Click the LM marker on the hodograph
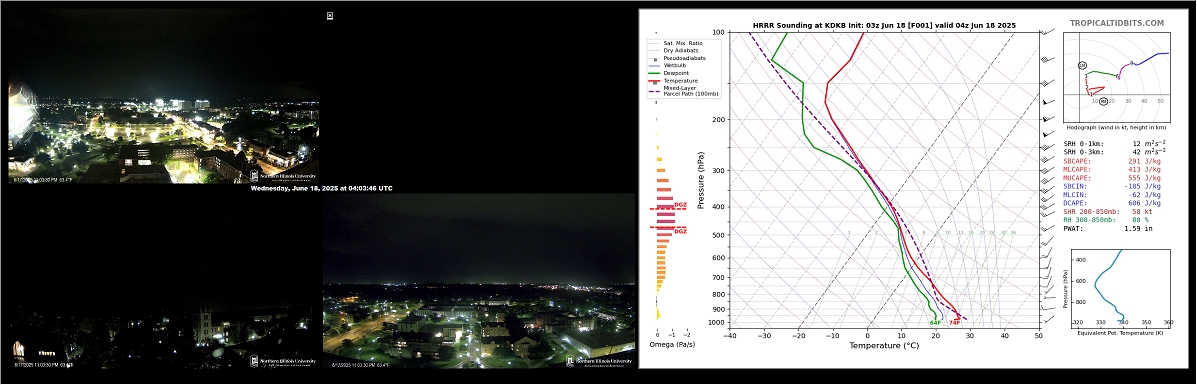This screenshot has width=1197, height=385. (x=1082, y=66)
